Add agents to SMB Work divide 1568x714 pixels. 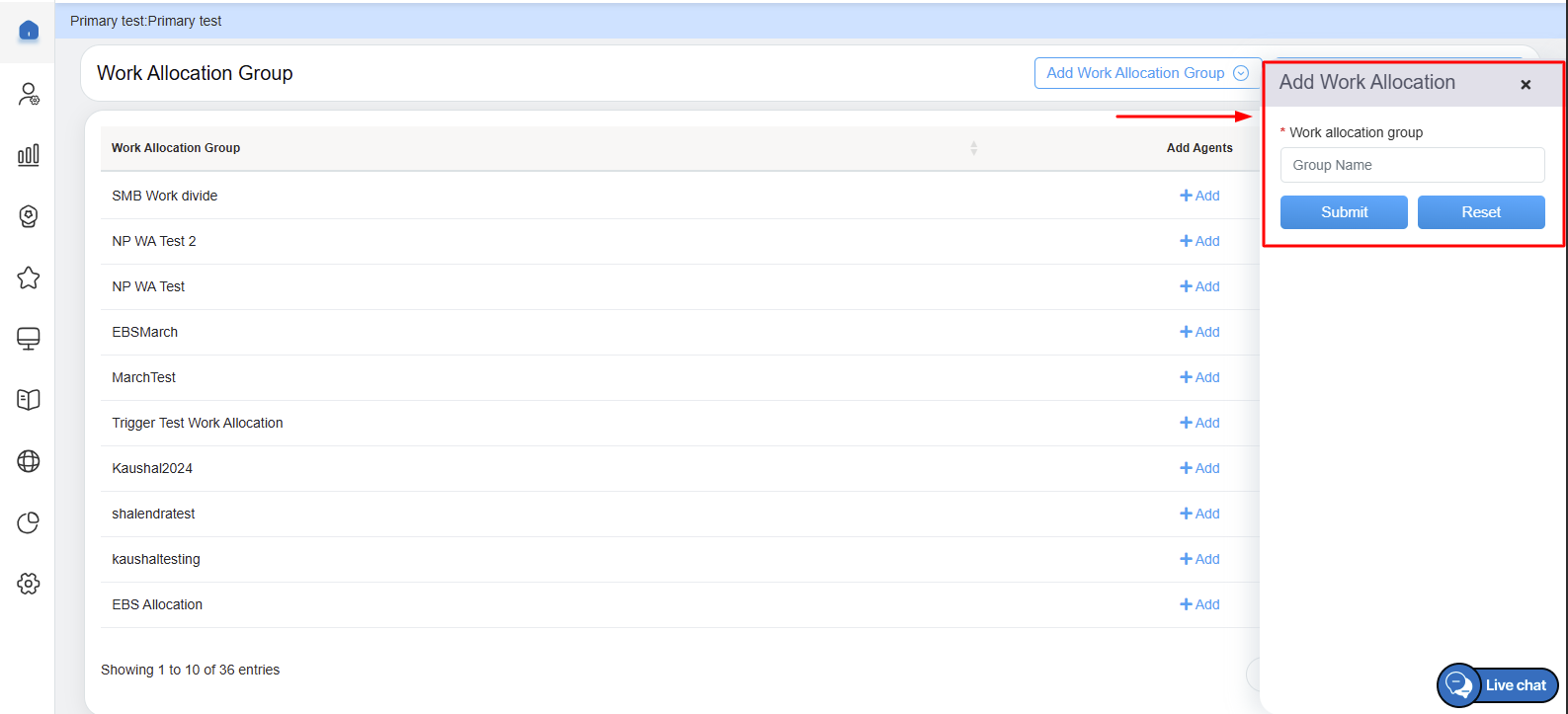point(1199,196)
